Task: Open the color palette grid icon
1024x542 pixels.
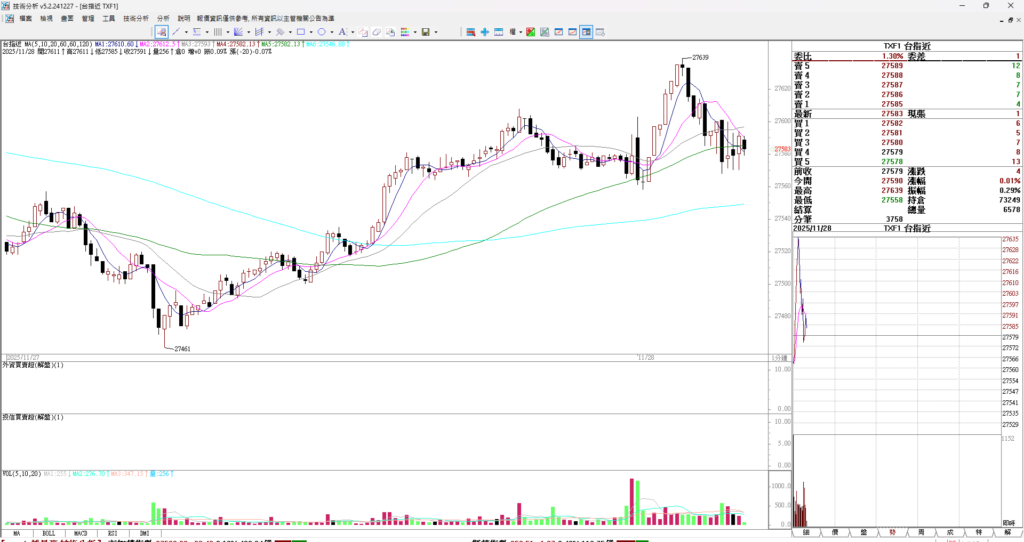Action: (404, 32)
